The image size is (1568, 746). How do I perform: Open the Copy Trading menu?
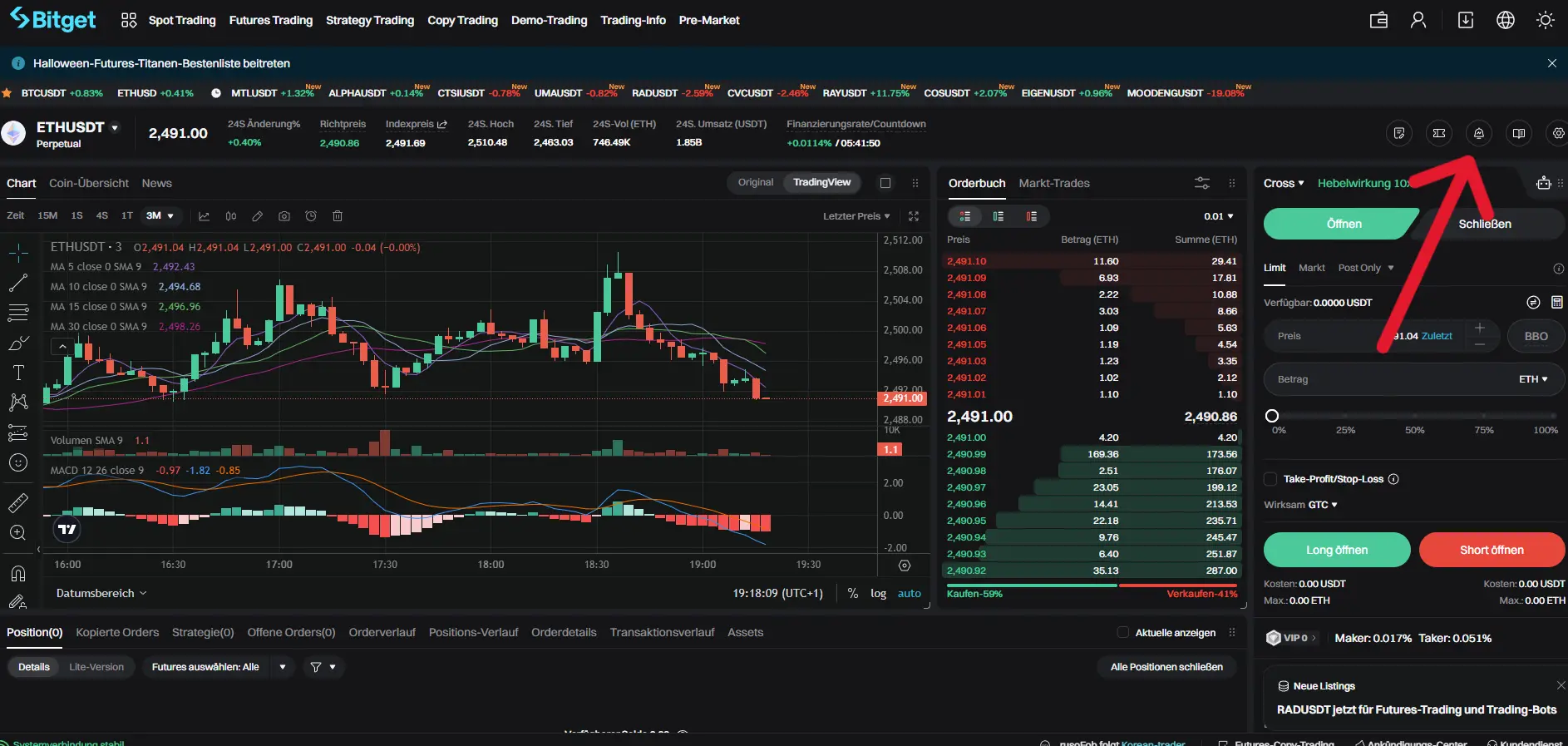[462, 20]
